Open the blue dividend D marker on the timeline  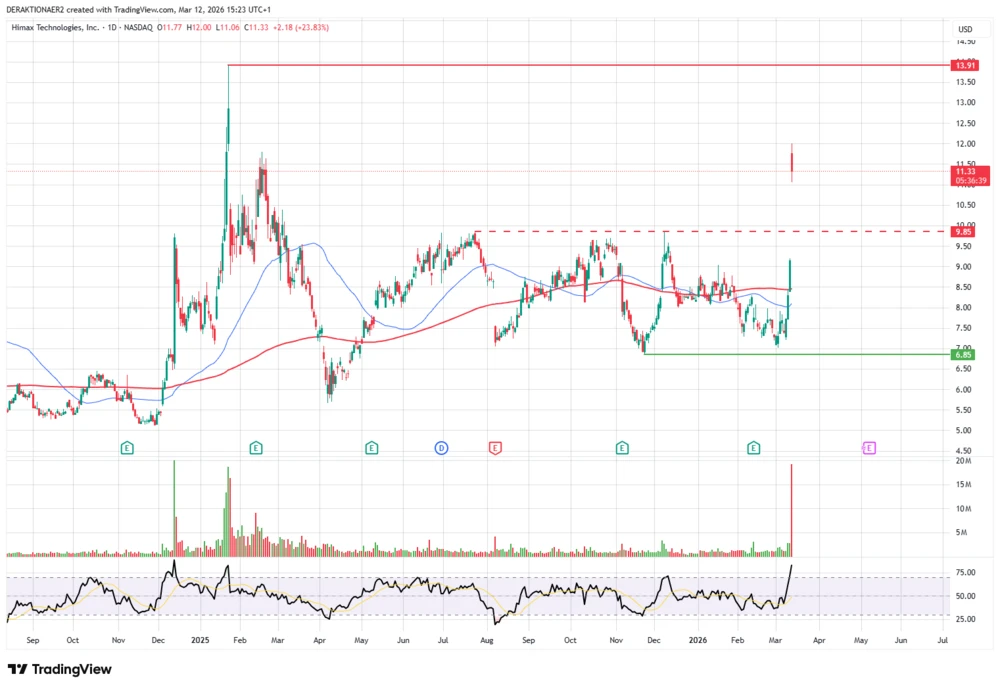[439, 448]
